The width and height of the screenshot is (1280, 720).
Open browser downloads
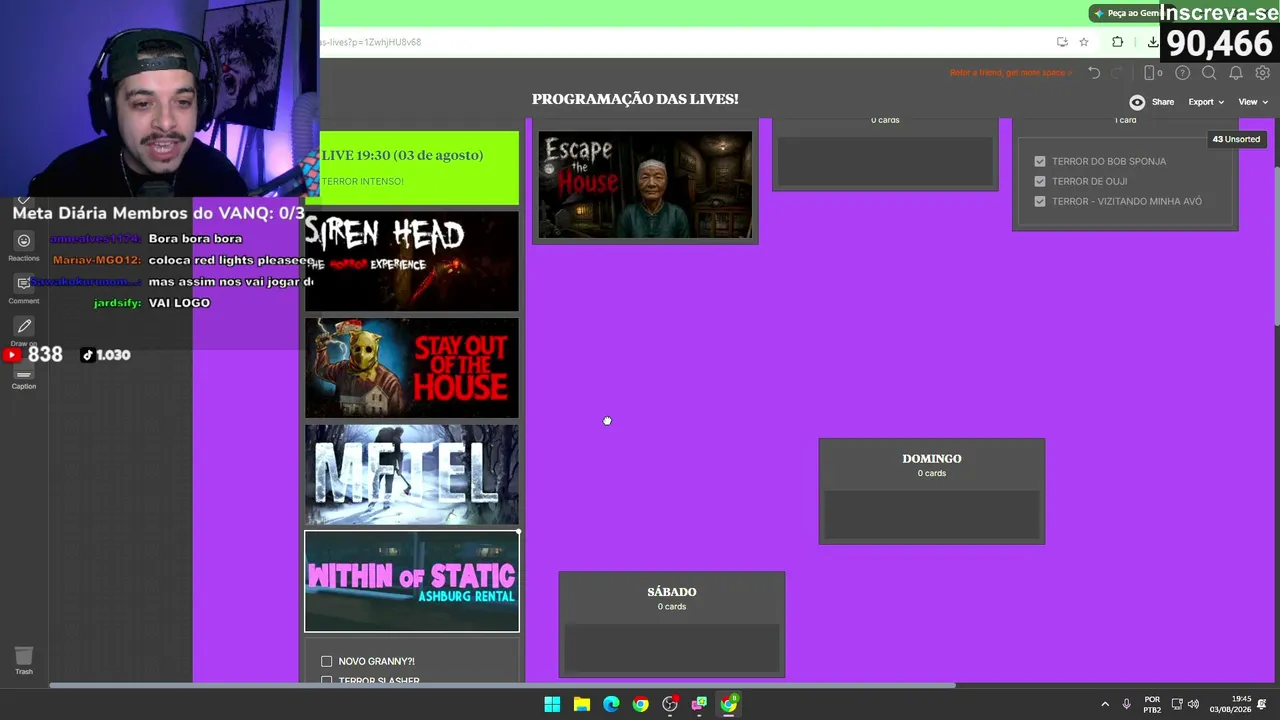(x=1153, y=42)
